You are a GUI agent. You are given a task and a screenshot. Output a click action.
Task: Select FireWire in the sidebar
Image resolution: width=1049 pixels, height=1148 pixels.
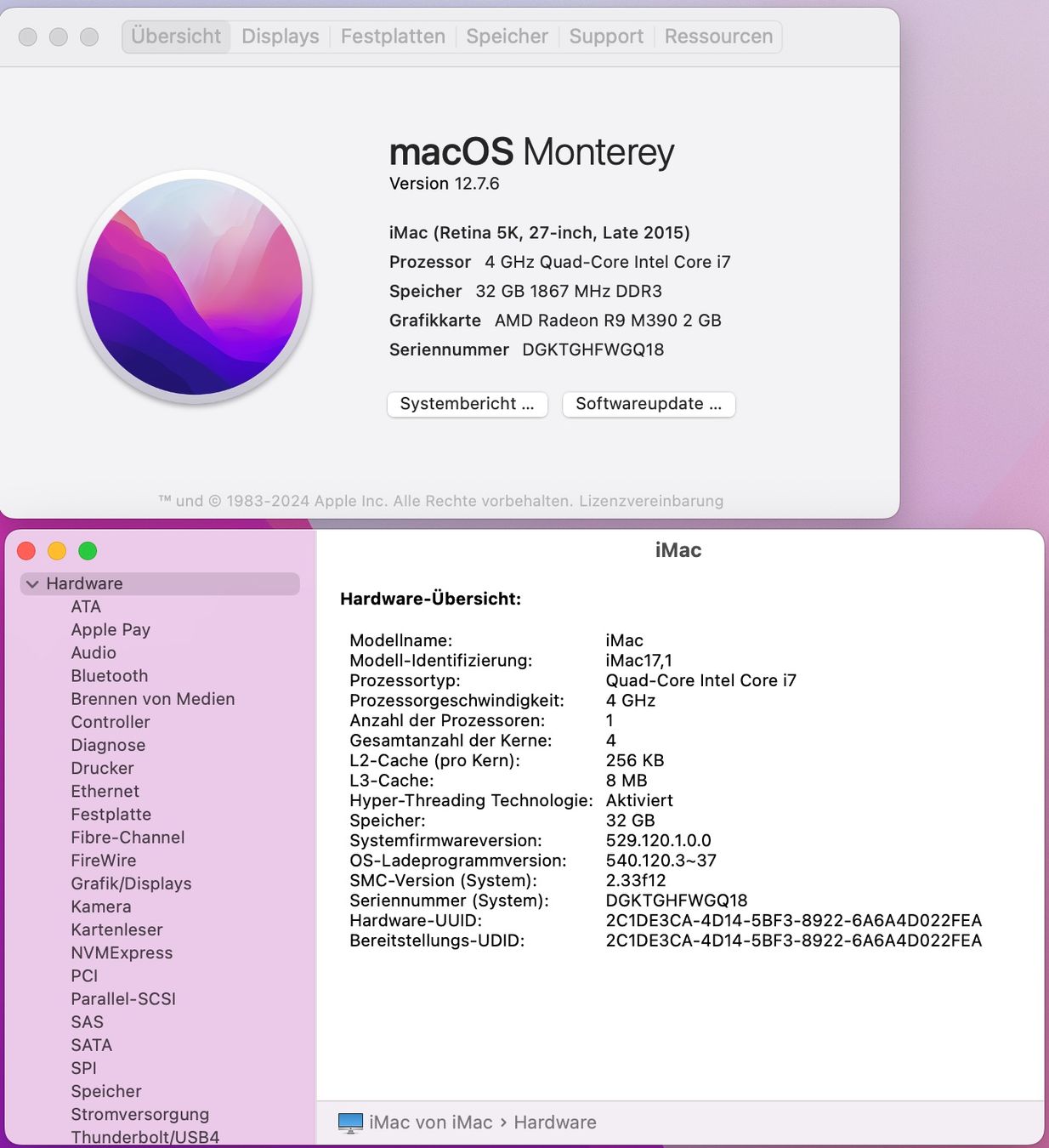pos(103,860)
